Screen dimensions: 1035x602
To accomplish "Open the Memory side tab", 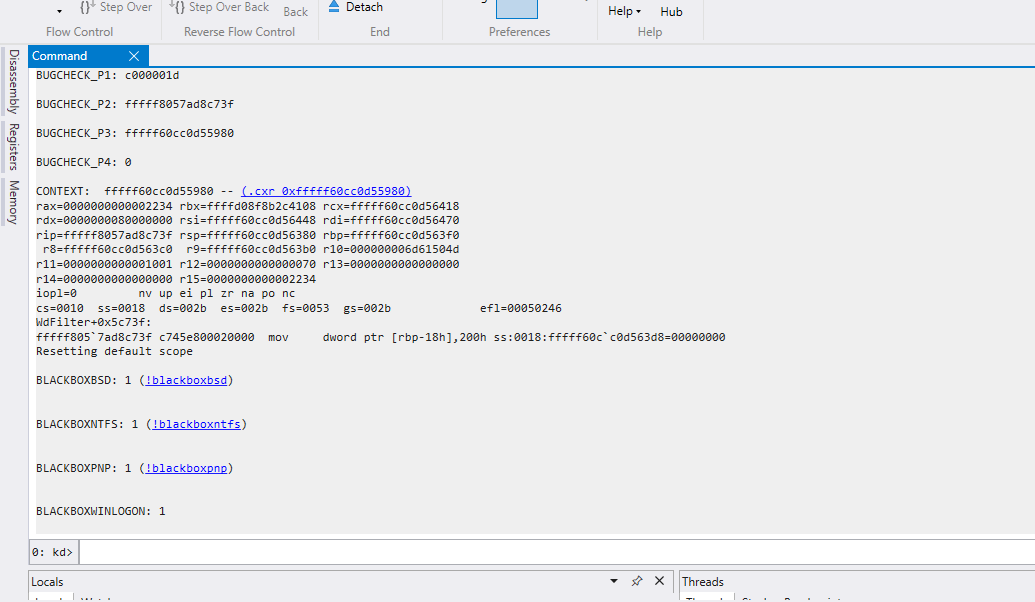I will 13,202.
